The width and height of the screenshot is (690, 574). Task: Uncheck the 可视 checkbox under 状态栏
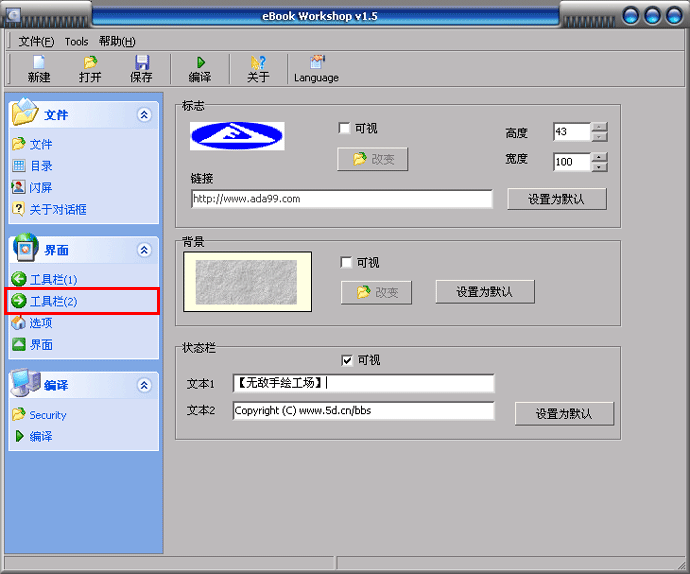[x=347, y=361]
